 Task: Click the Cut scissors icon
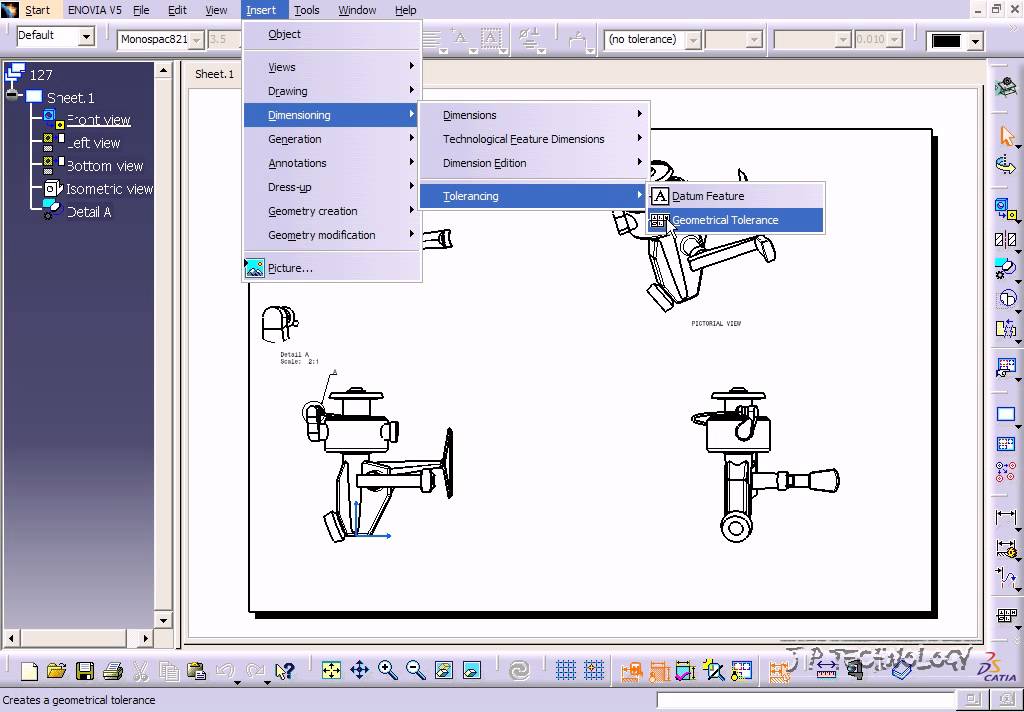point(141,671)
